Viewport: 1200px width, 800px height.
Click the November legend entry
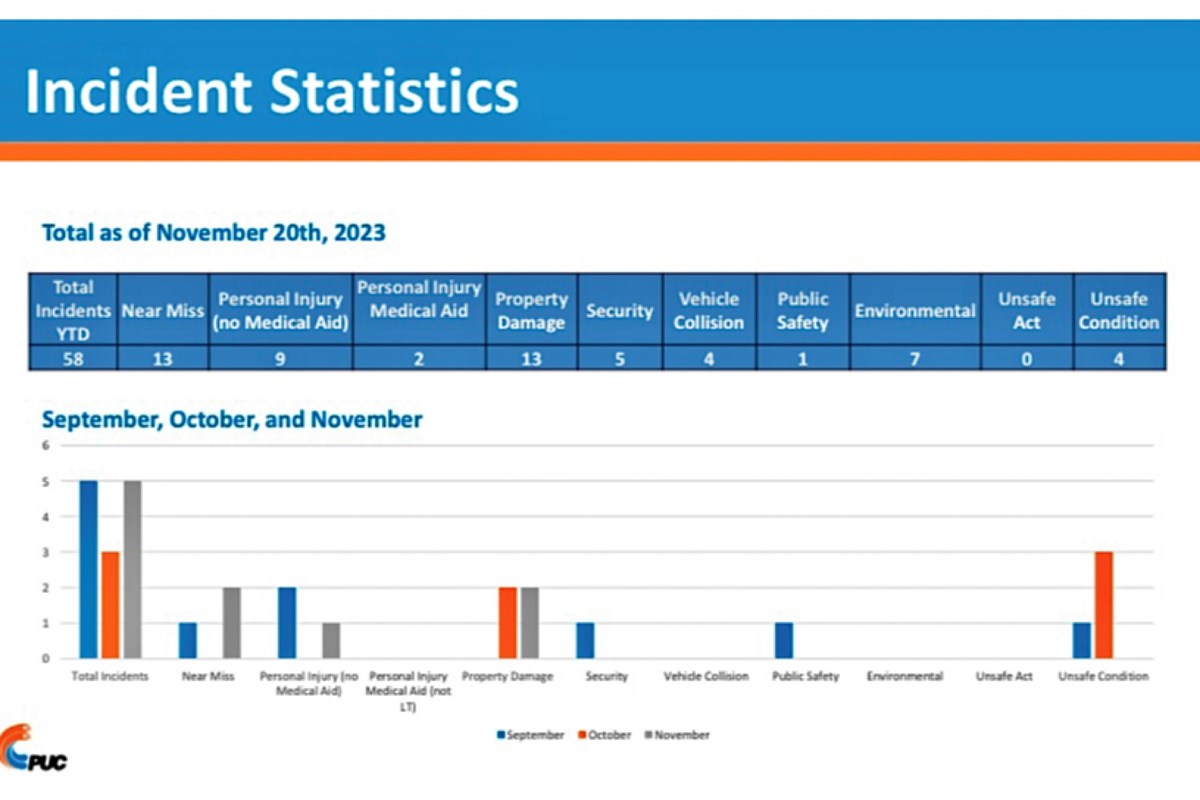click(x=676, y=735)
